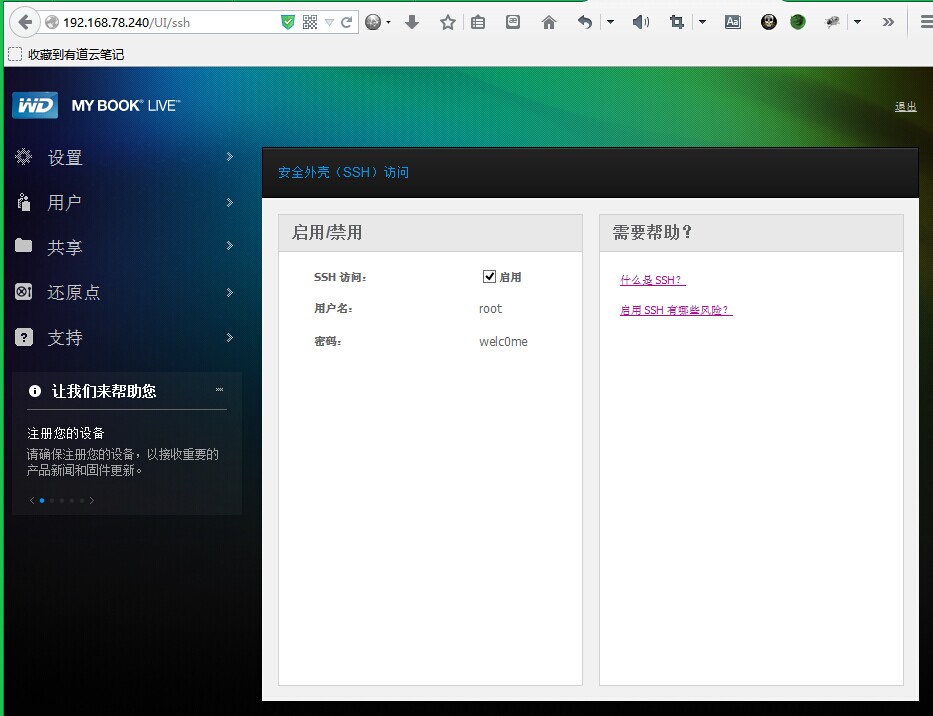Screen dimensions: 933x716
Task: Select the last help carousel dot
Action: [x=82, y=501]
